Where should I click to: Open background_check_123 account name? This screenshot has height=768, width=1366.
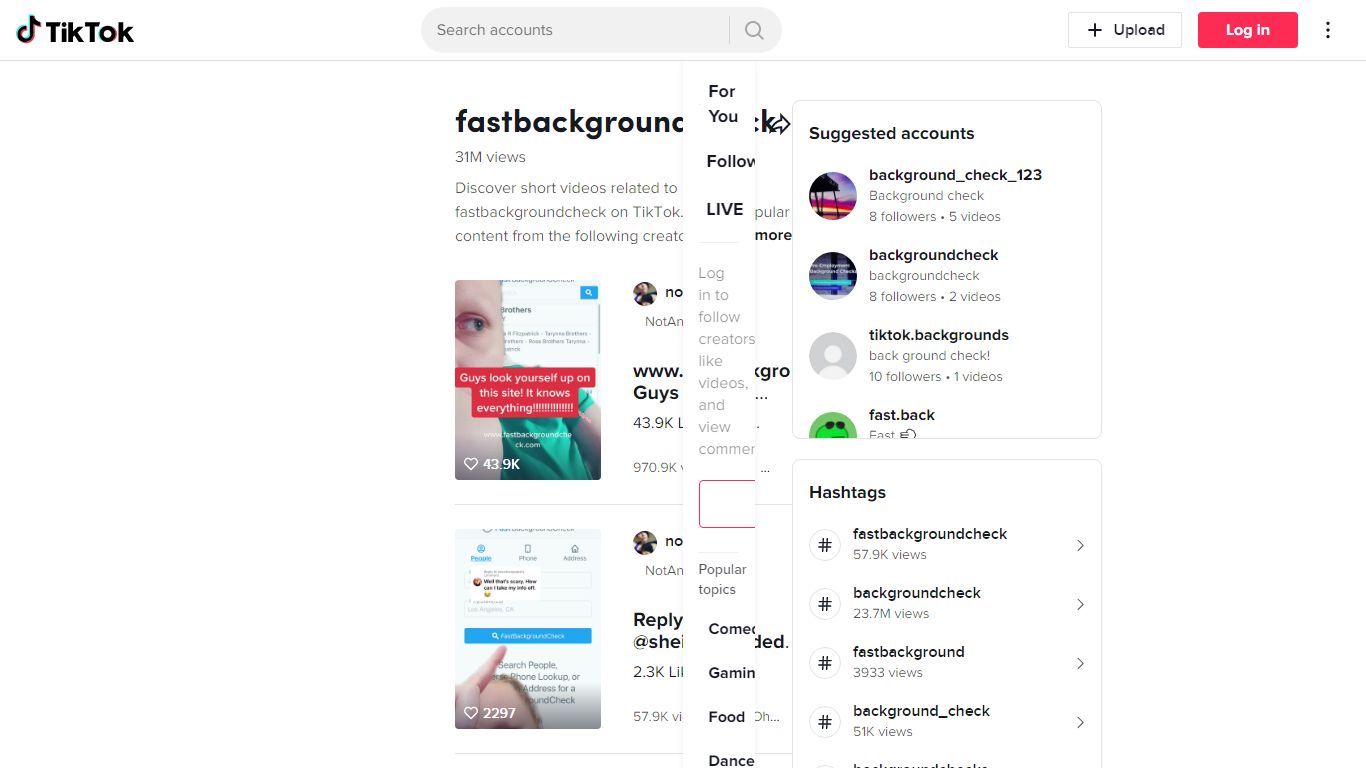(955, 175)
